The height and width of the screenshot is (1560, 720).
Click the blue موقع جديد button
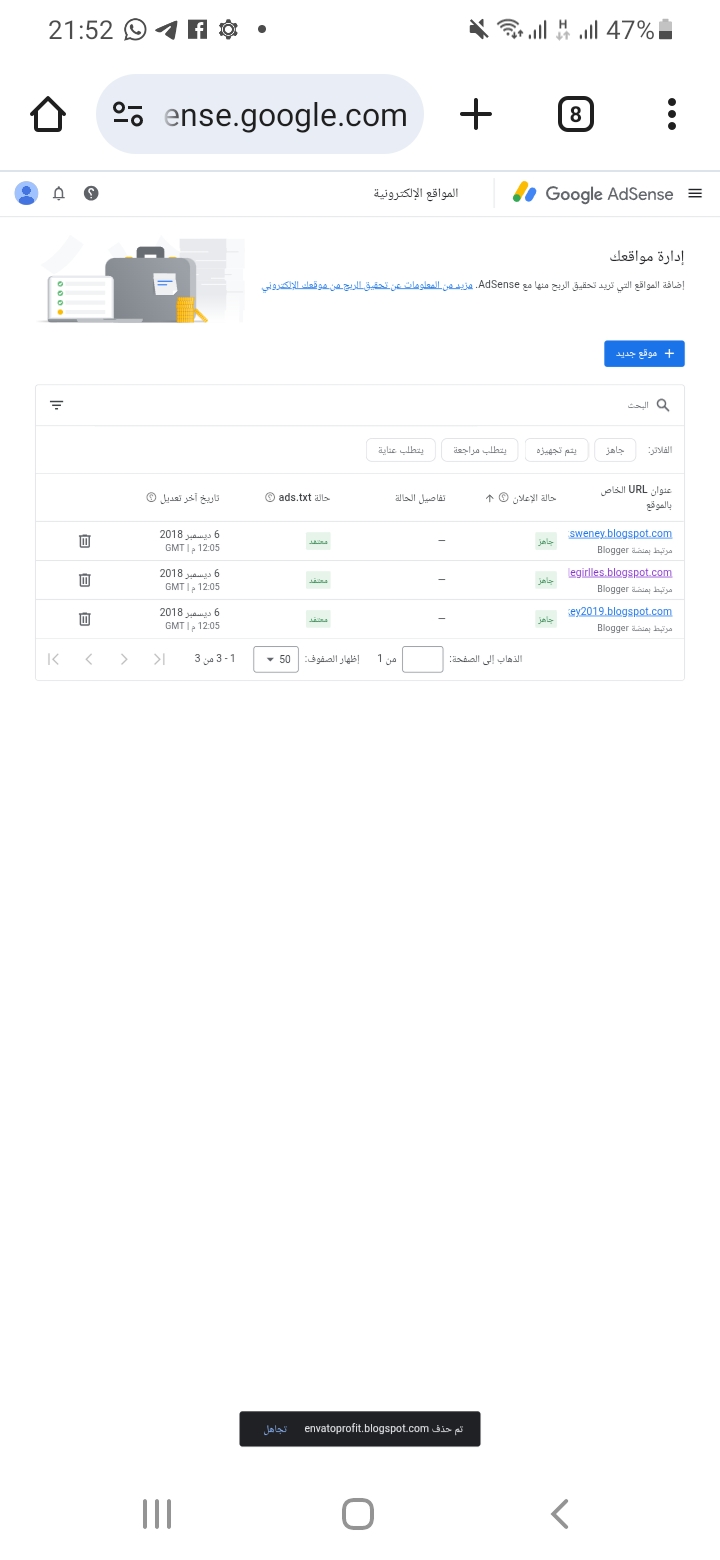pos(644,354)
